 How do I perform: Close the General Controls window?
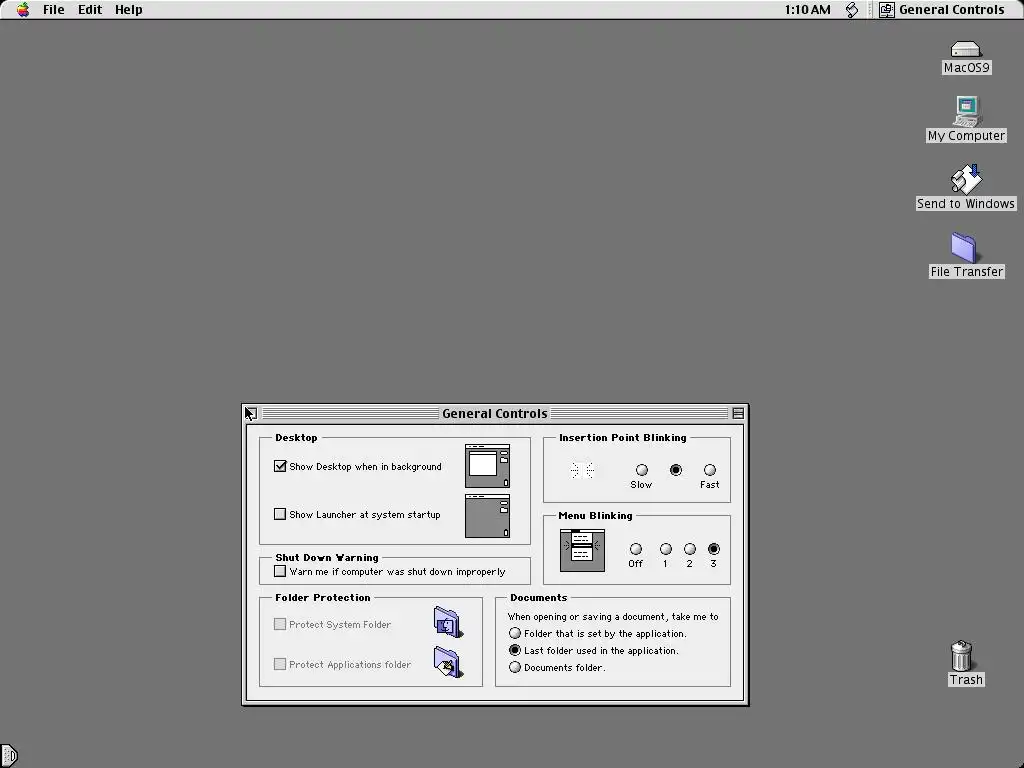click(x=251, y=413)
